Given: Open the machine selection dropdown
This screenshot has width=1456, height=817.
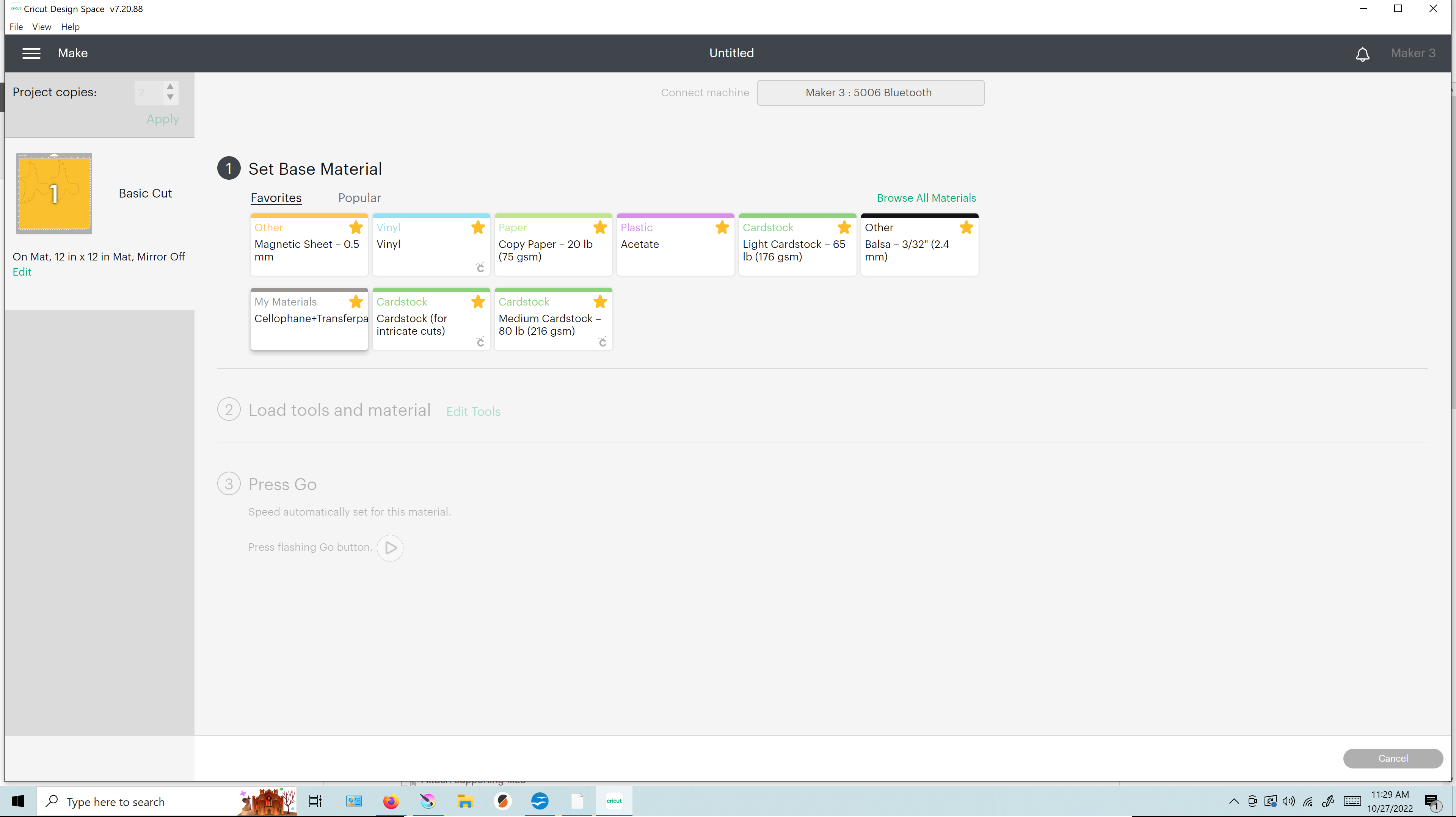Looking at the screenshot, I should pos(870,93).
